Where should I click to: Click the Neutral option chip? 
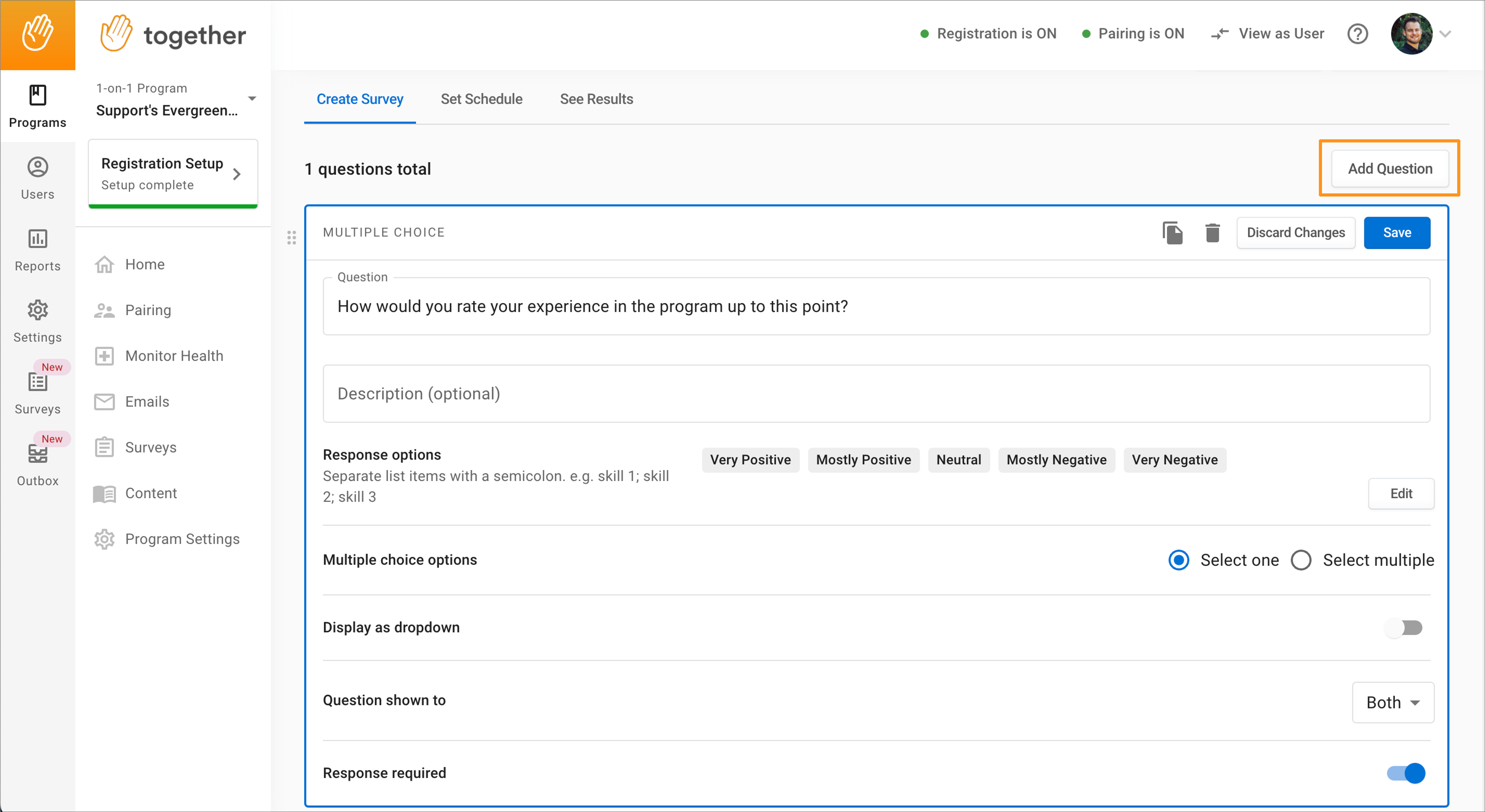(x=959, y=460)
